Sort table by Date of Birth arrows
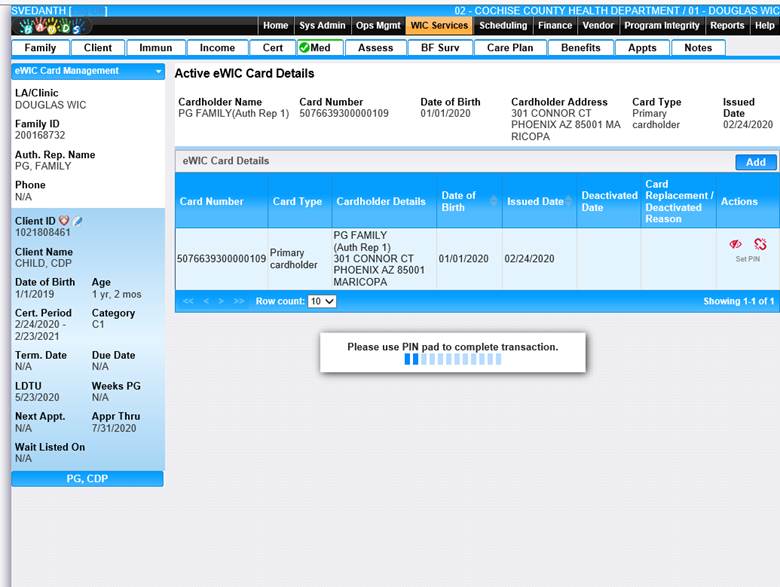Screen dimensions: 780x587 493,202
